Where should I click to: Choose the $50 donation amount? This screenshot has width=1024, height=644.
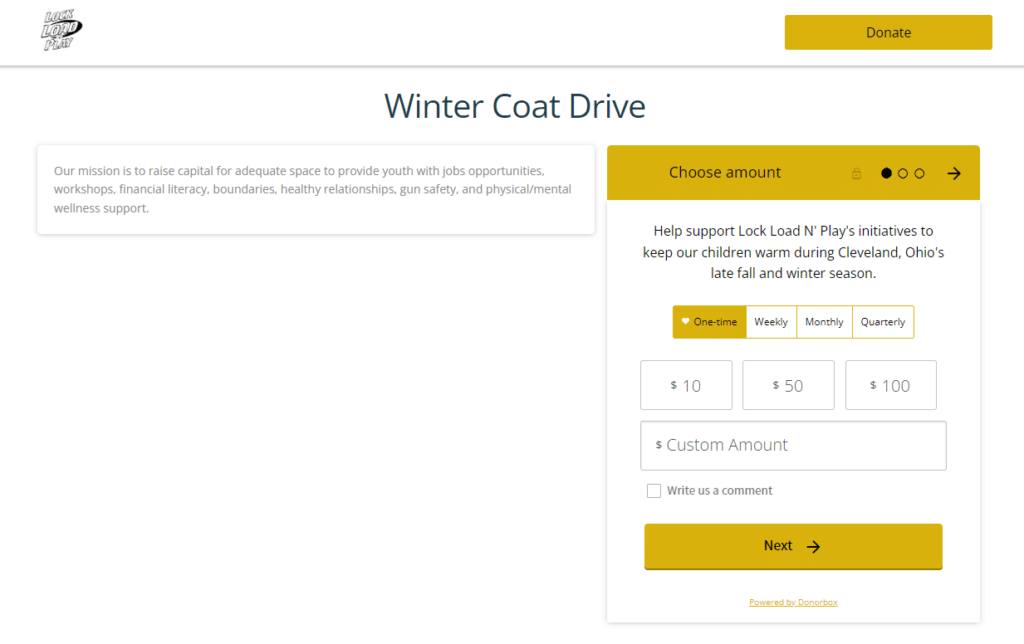pyautogui.click(x=788, y=385)
